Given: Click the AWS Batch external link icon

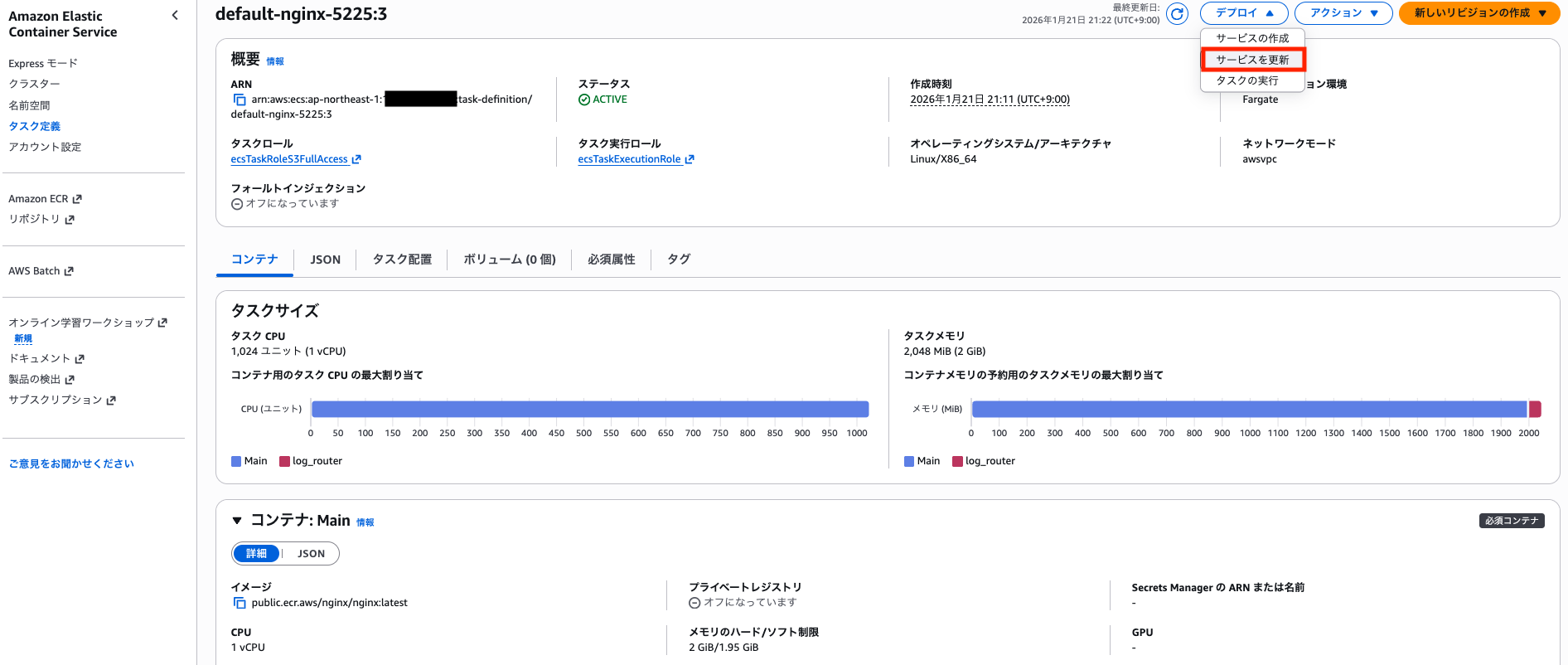Looking at the screenshot, I should (69, 271).
